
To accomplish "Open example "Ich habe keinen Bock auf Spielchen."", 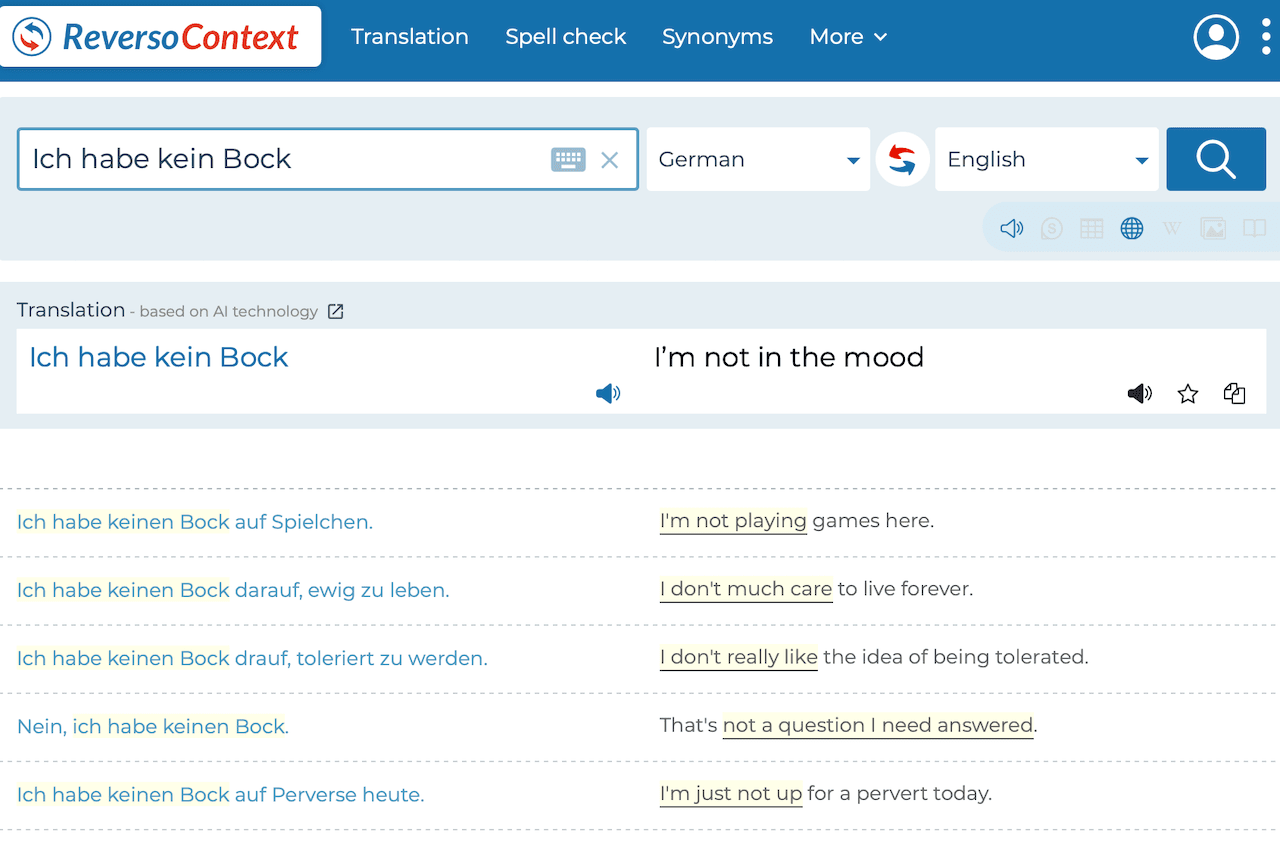I will click(194, 522).
